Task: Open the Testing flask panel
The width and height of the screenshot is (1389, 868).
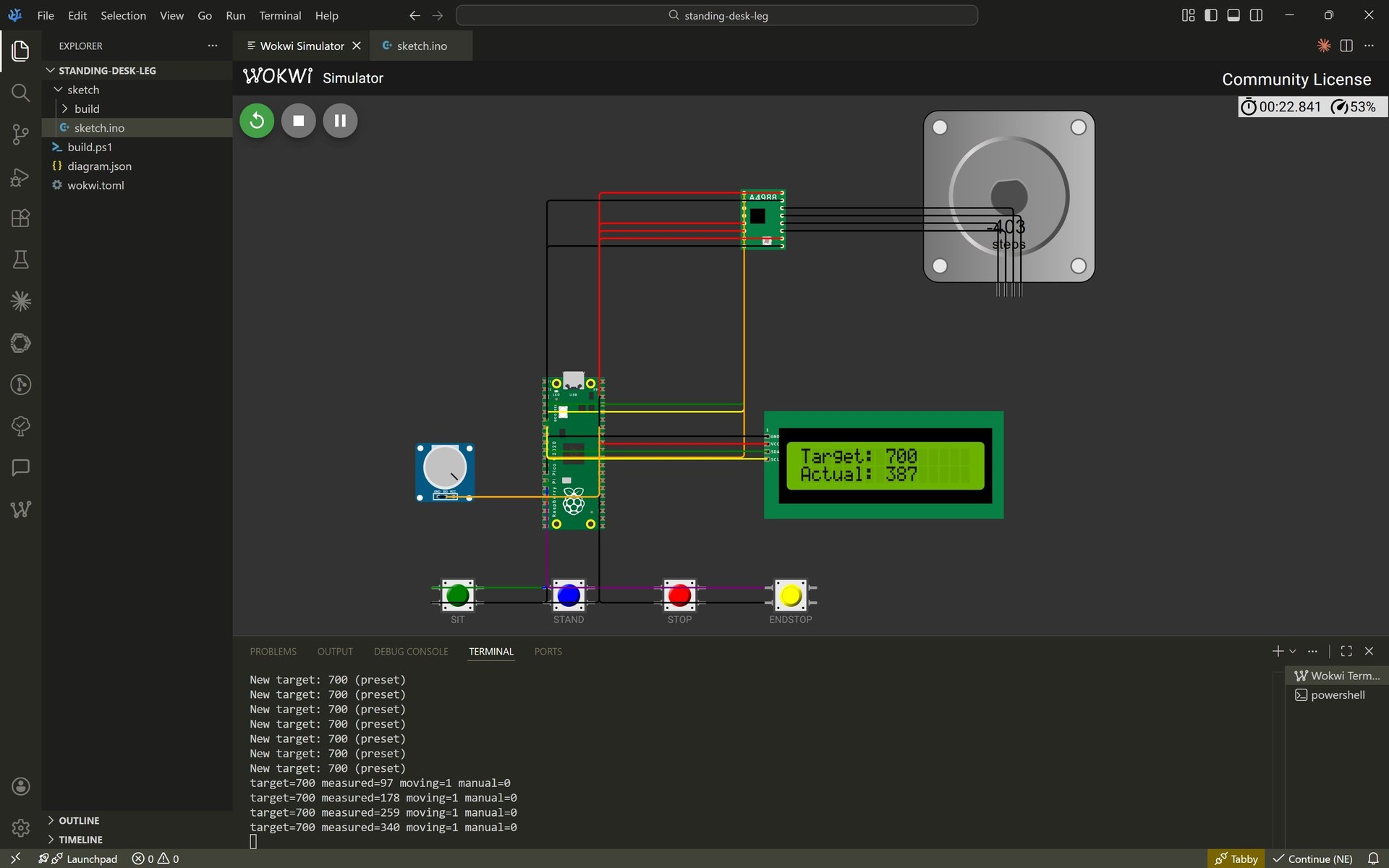Action: click(20, 260)
